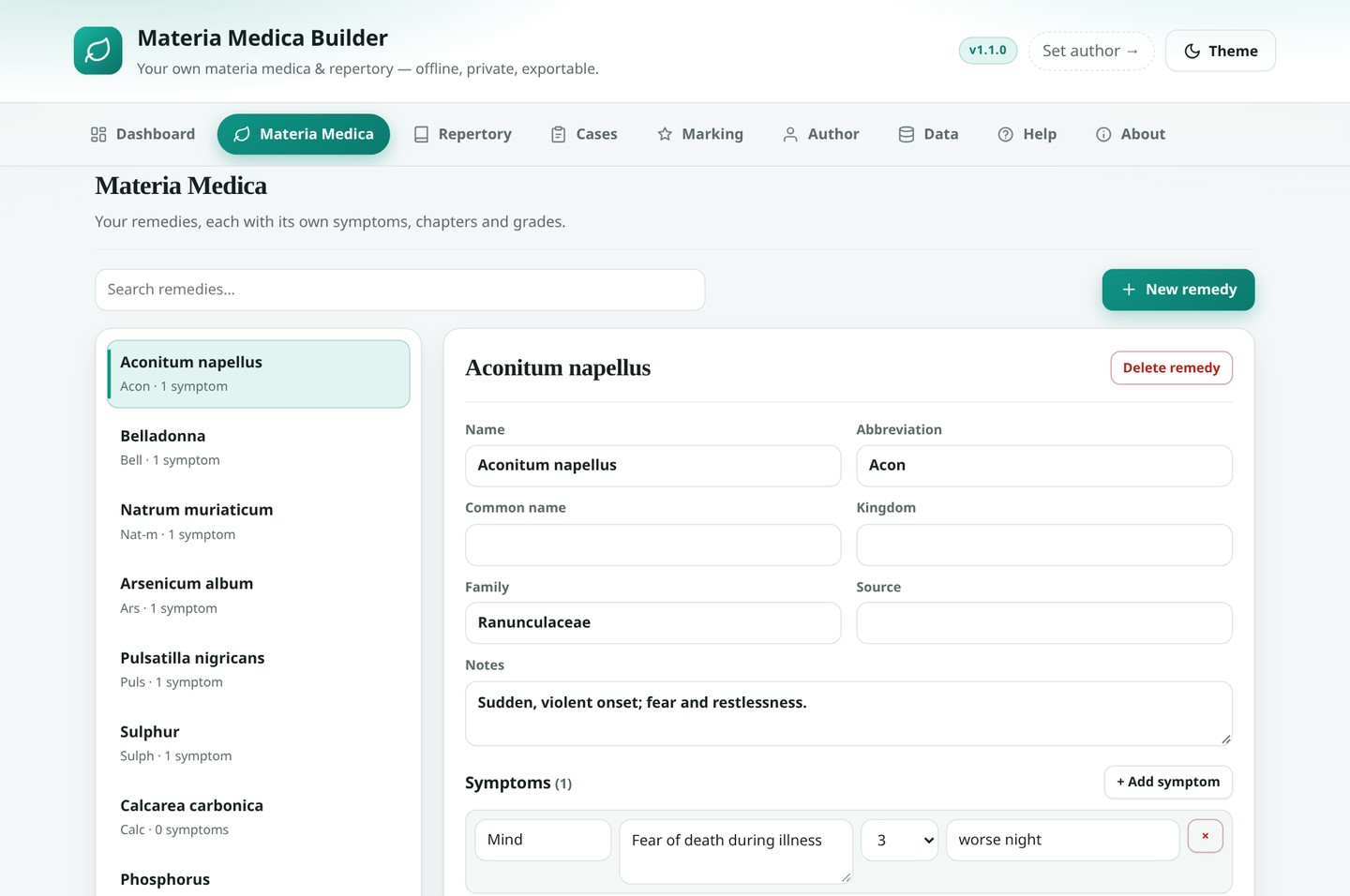The image size is (1350, 896).
Task: Select the Author tab
Action: point(821,135)
